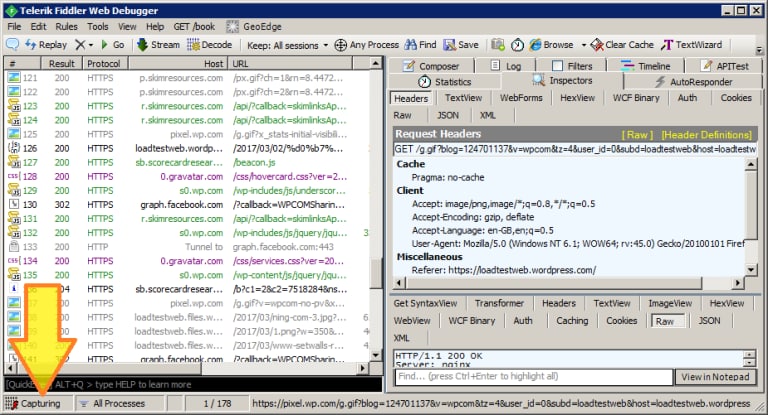The image size is (768, 415).
Task: Open the Timeline tab
Action: tap(646, 66)
